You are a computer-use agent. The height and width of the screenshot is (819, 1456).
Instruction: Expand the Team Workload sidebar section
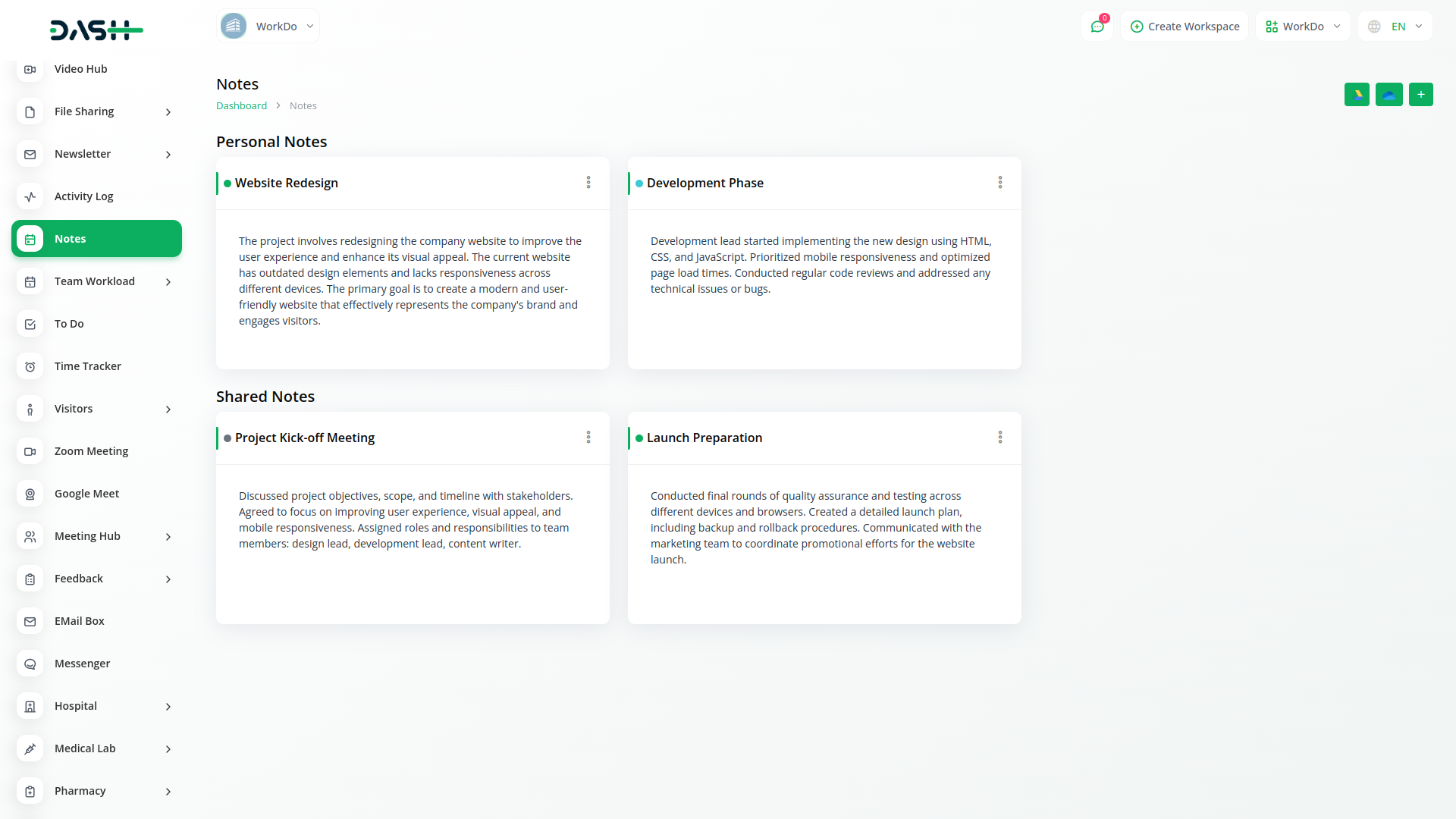pos(168,282)
